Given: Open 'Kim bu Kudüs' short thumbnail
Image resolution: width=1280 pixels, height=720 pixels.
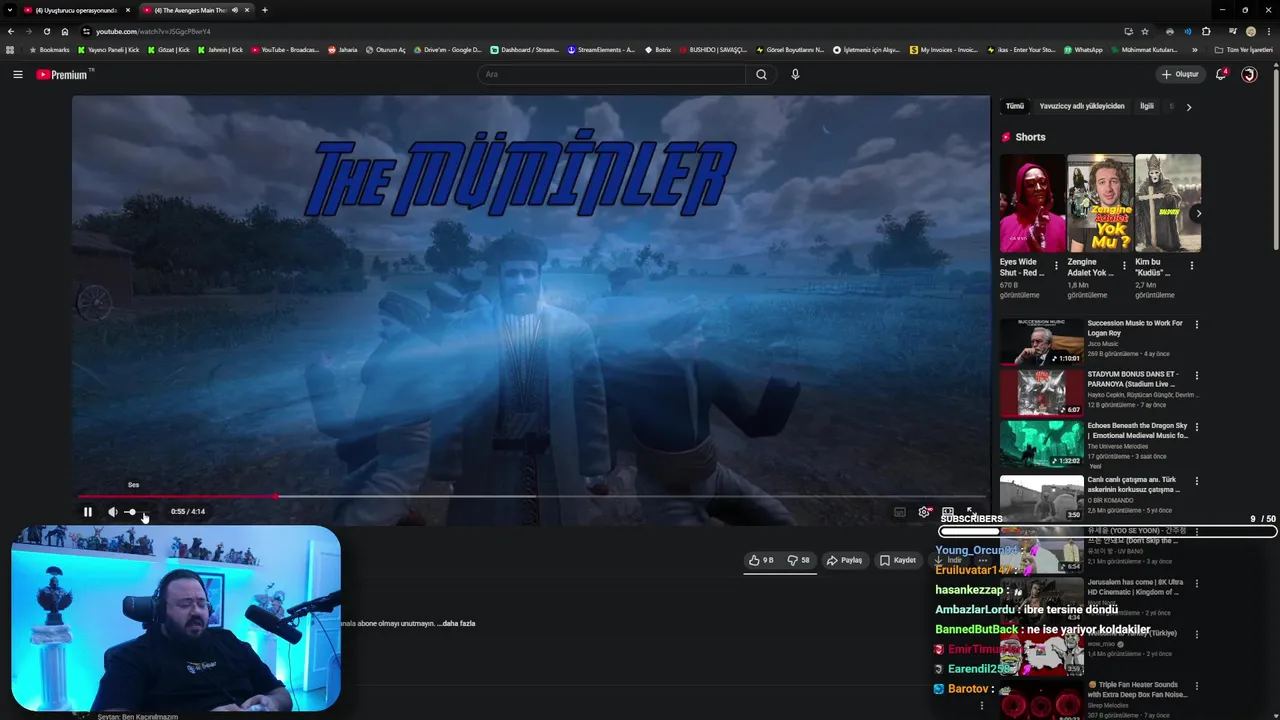Looking at the screenshot, I should tap(1168, 203).
